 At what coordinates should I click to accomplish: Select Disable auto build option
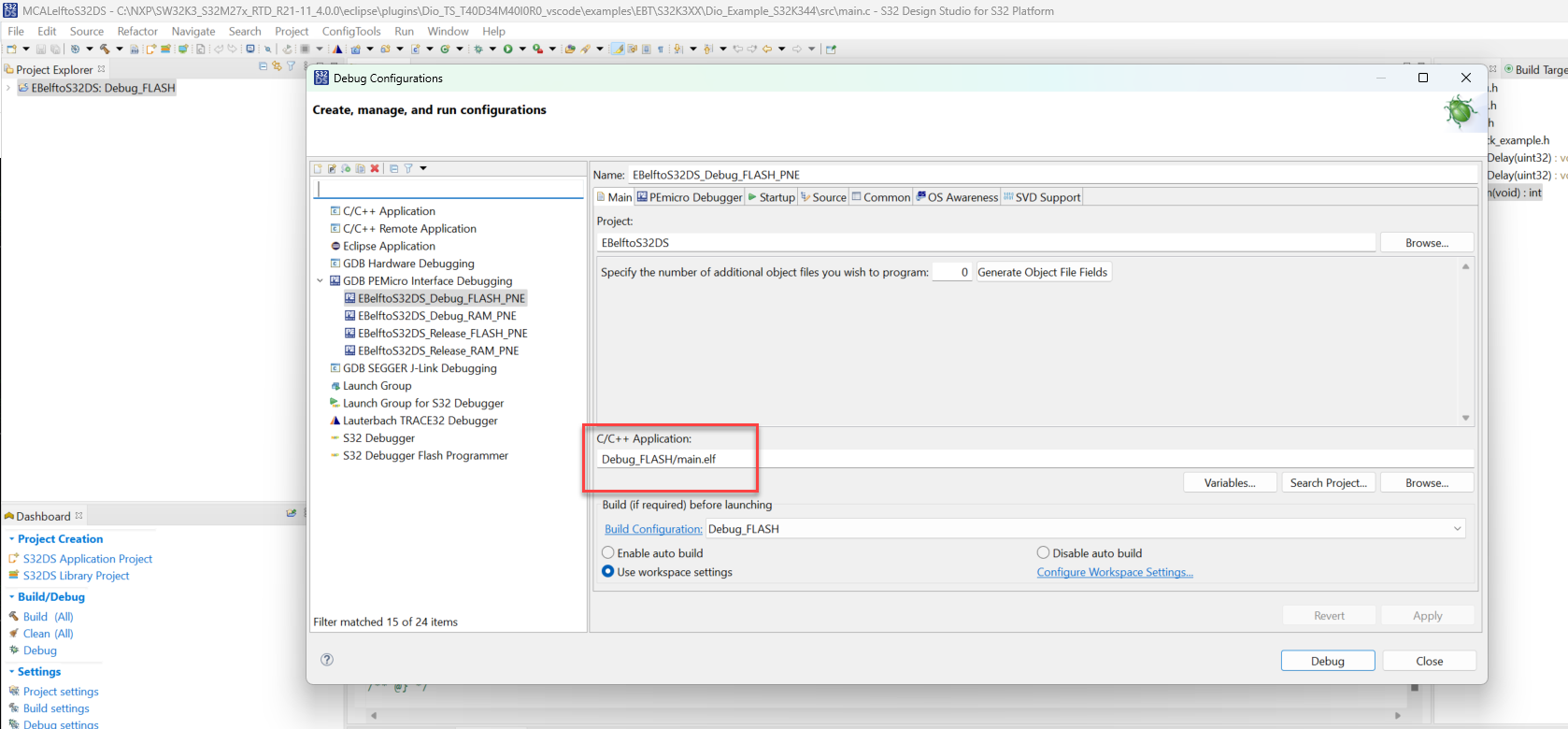[x=1043, y=553]
